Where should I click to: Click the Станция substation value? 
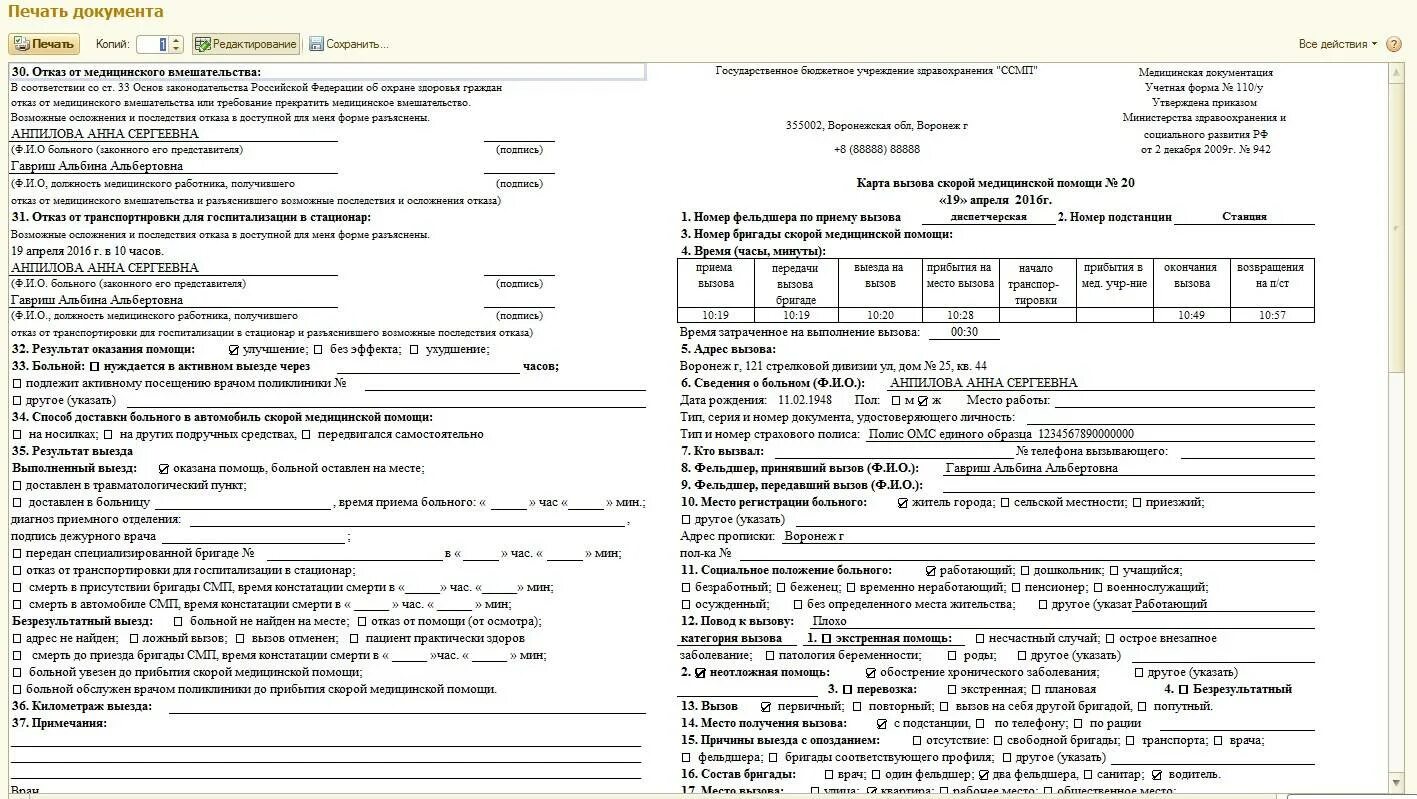click(1244, 216)
